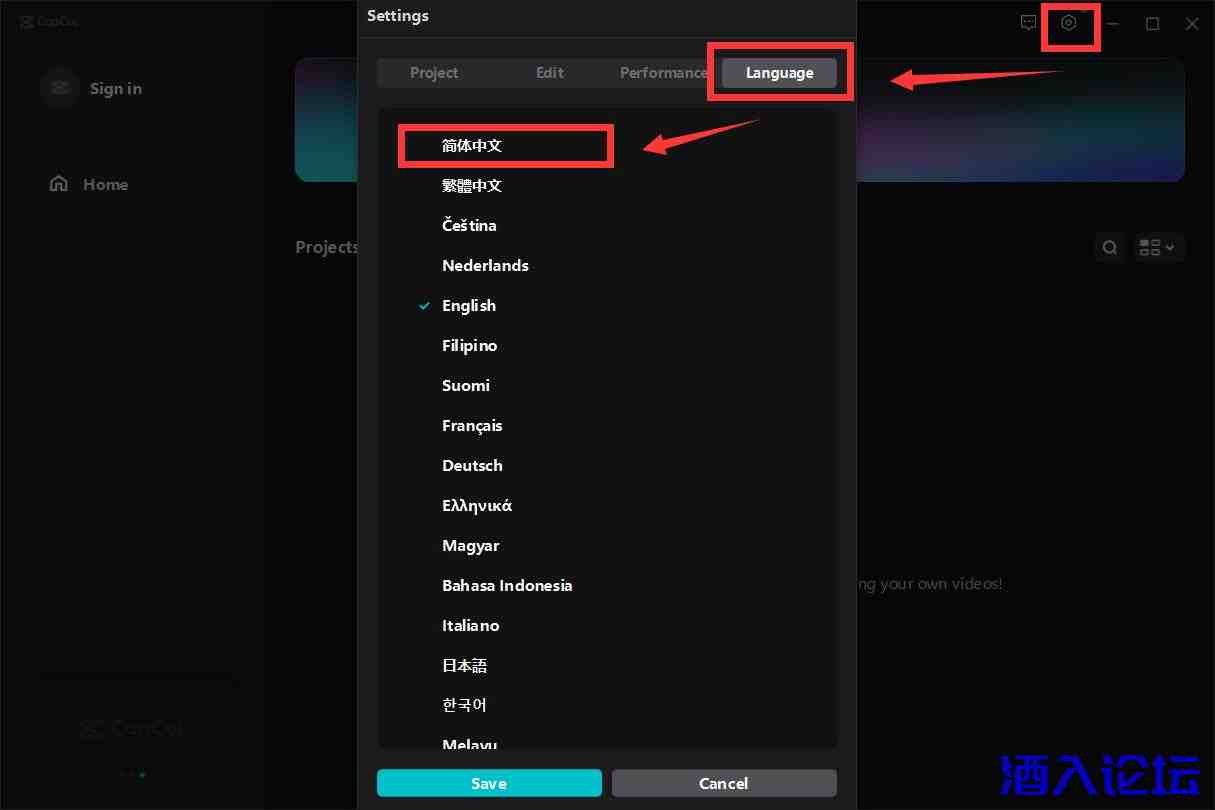The height and width of the screenshot is (810, 1215).
Task: Click the Home icon in sidebar
Action: (x=59, y=184)
